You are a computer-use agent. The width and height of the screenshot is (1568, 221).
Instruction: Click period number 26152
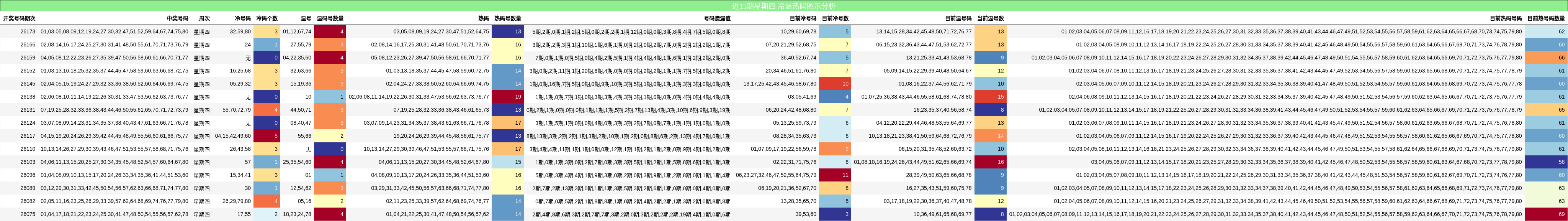click(x=28, y=71)
